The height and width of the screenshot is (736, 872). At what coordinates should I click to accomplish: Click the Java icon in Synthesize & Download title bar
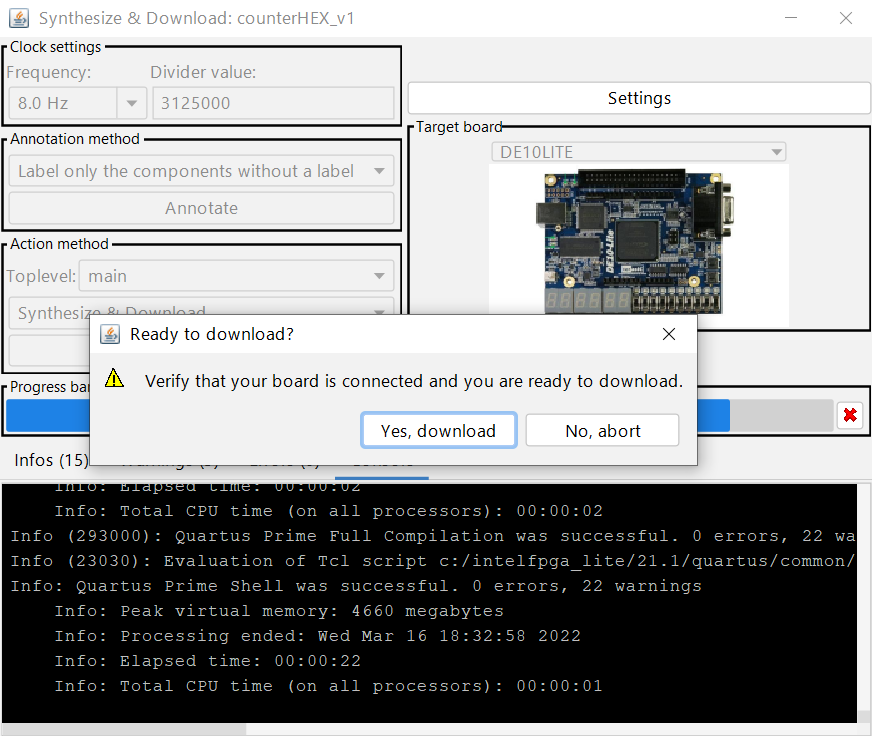click(x=19, y=18)
